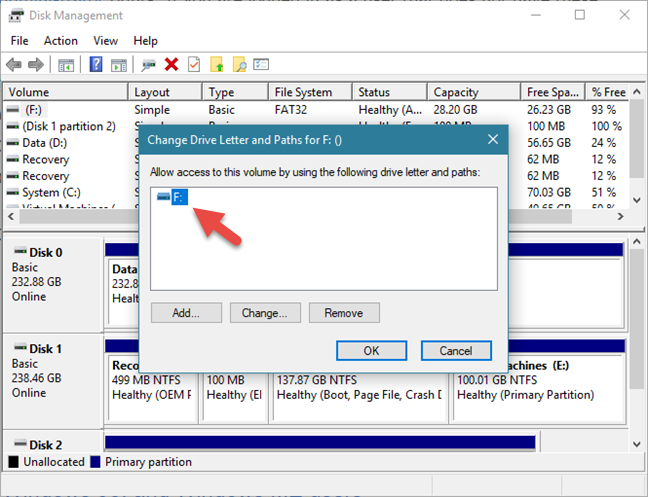Click disk map scroll down arrow

637,445
